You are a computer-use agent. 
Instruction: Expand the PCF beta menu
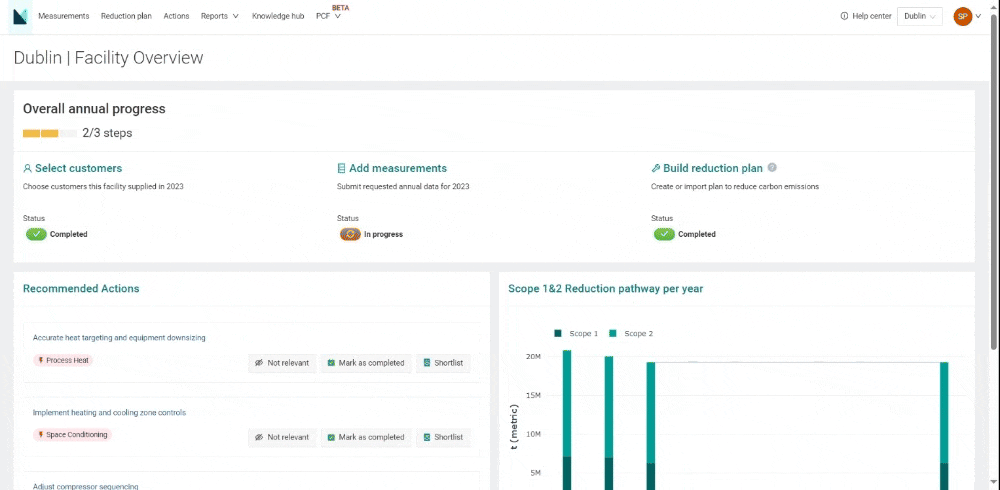tap(328, 16)
